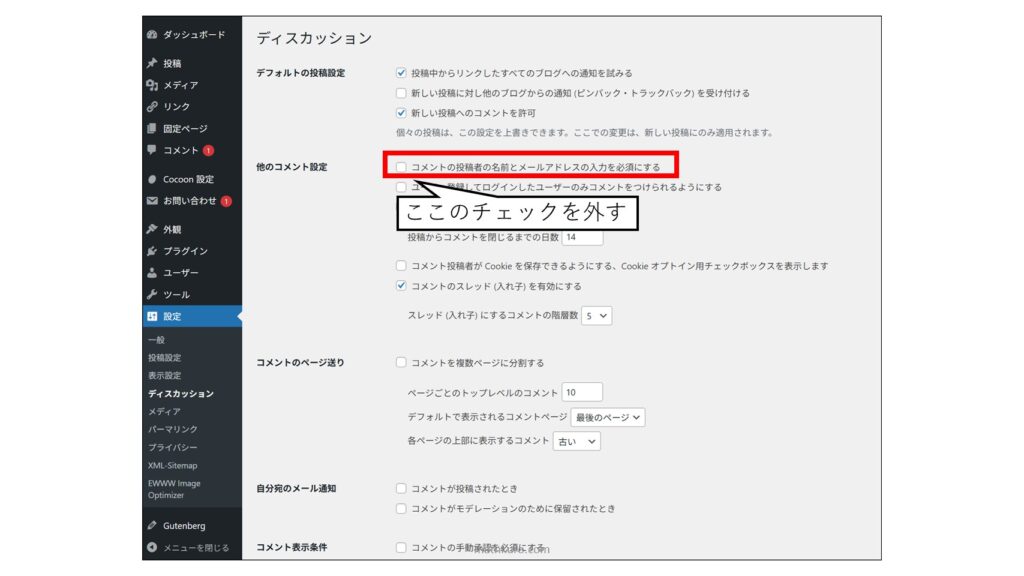Click the pencil icon for Gutenberg
Screen dimensions: 1024x576
(x=152, y=525)
